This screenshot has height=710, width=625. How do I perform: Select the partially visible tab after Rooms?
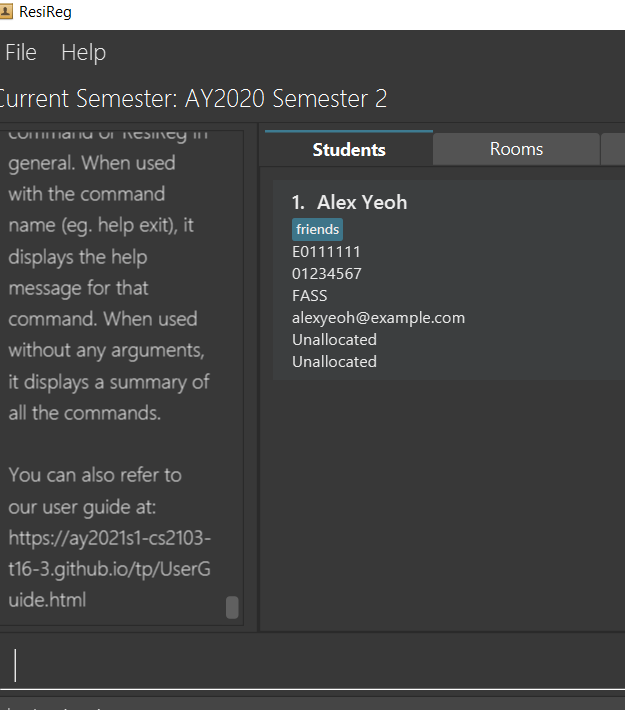[613, 149]
